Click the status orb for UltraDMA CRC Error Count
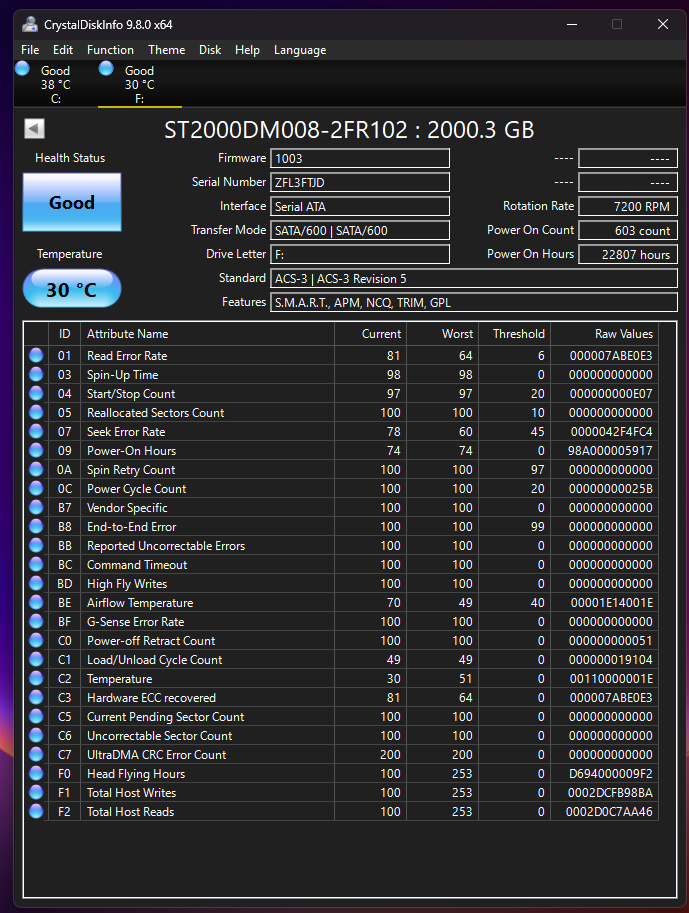Viewport: 689px width, 913px height. tap(37, 754)
